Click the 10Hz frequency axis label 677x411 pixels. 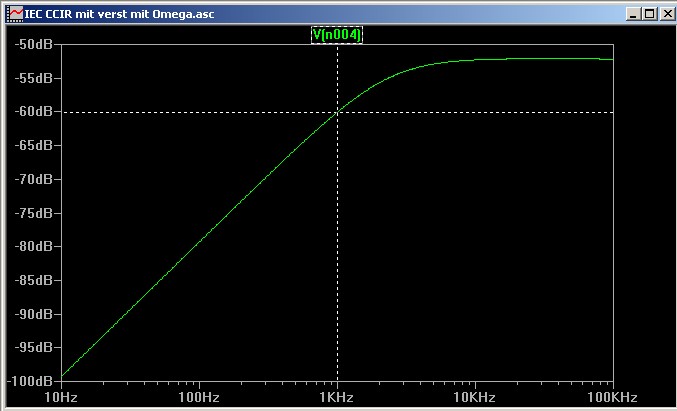click(61, 397)
